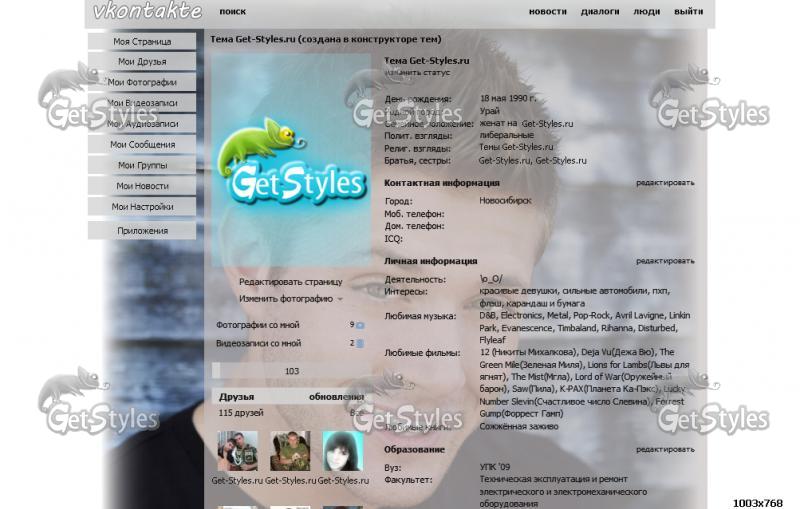Click Get-Styles.ru name under third friend
The height and width of the screenshot is (509, 800).
tap(343, 480)
